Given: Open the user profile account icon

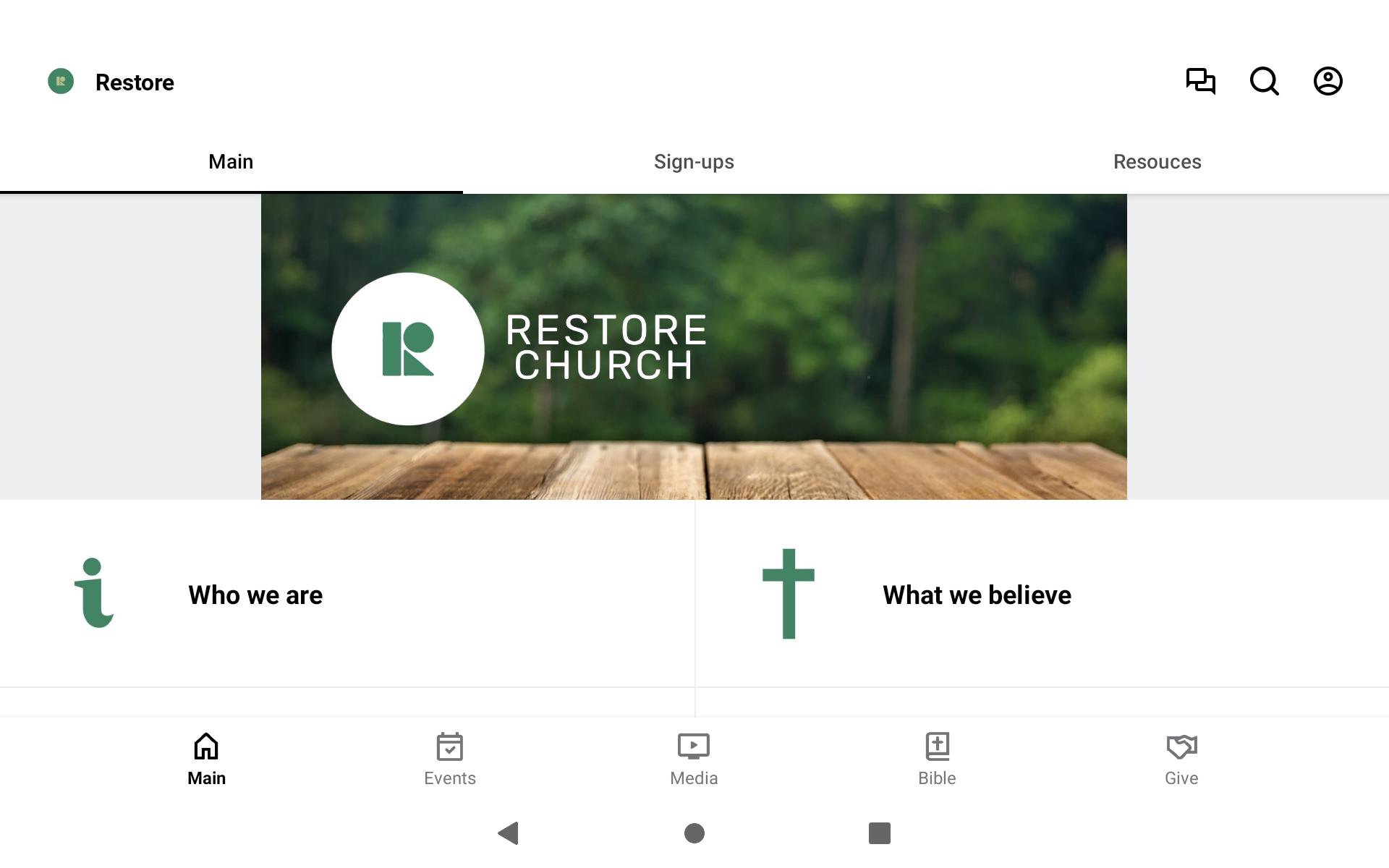Looking at the screenshot, I should (1328, 81).
